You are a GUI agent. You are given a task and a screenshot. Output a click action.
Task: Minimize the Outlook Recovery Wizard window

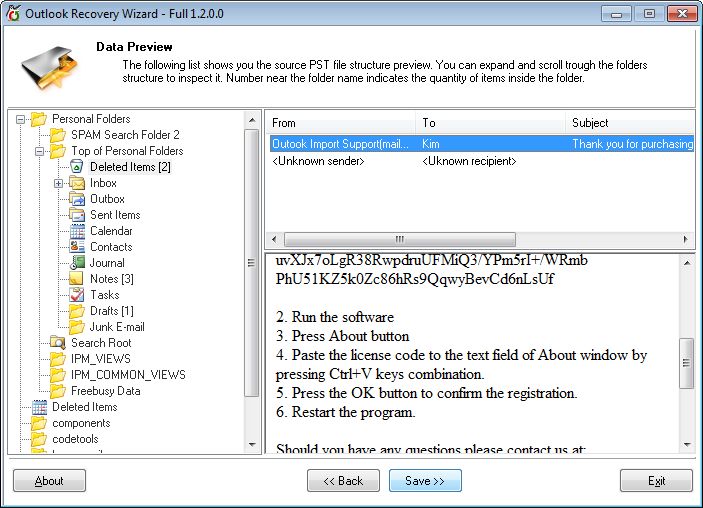[616, 14]
